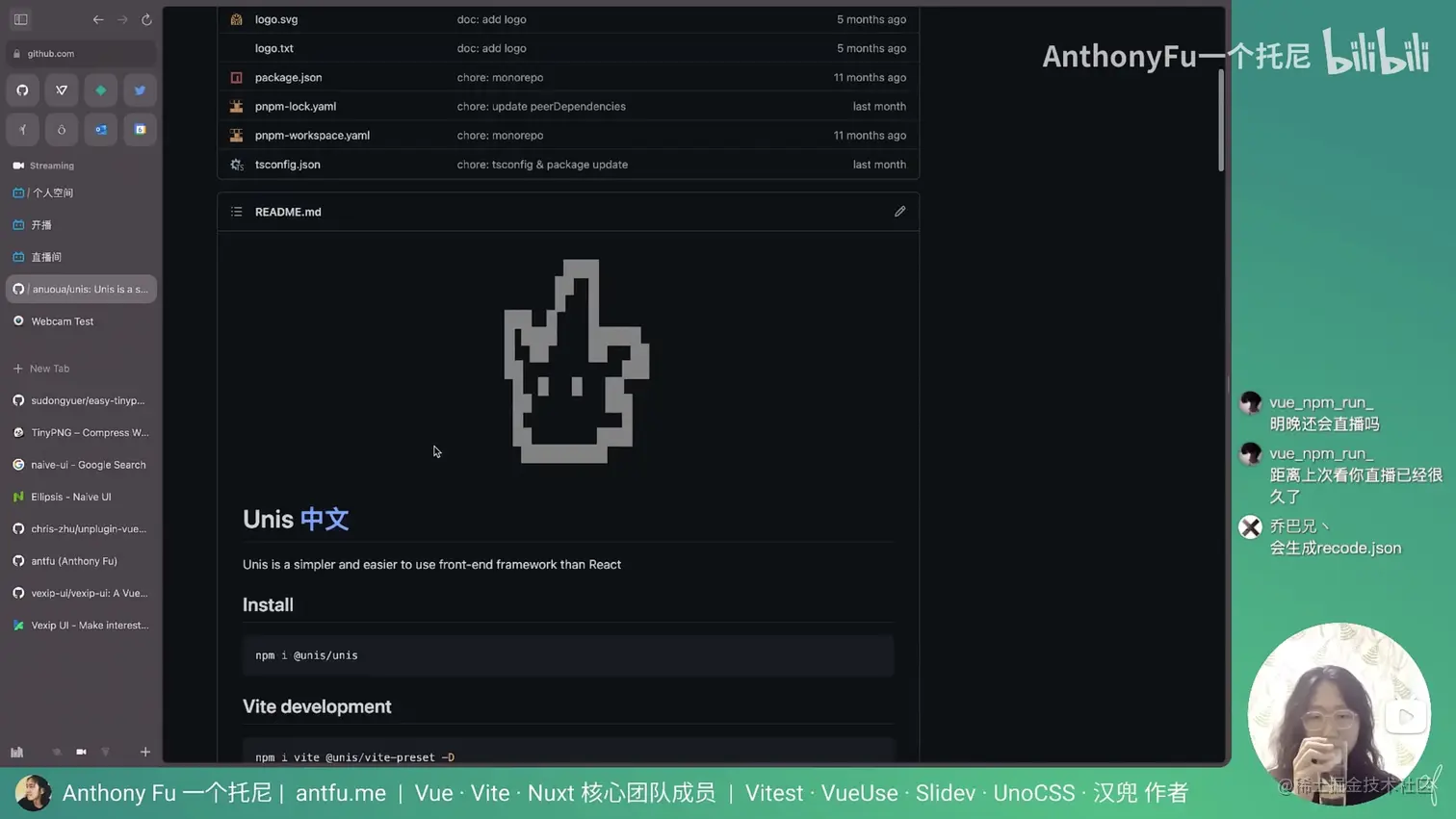
Task: Click the 'Vite development' heading
Action: (x=317, y=706)
